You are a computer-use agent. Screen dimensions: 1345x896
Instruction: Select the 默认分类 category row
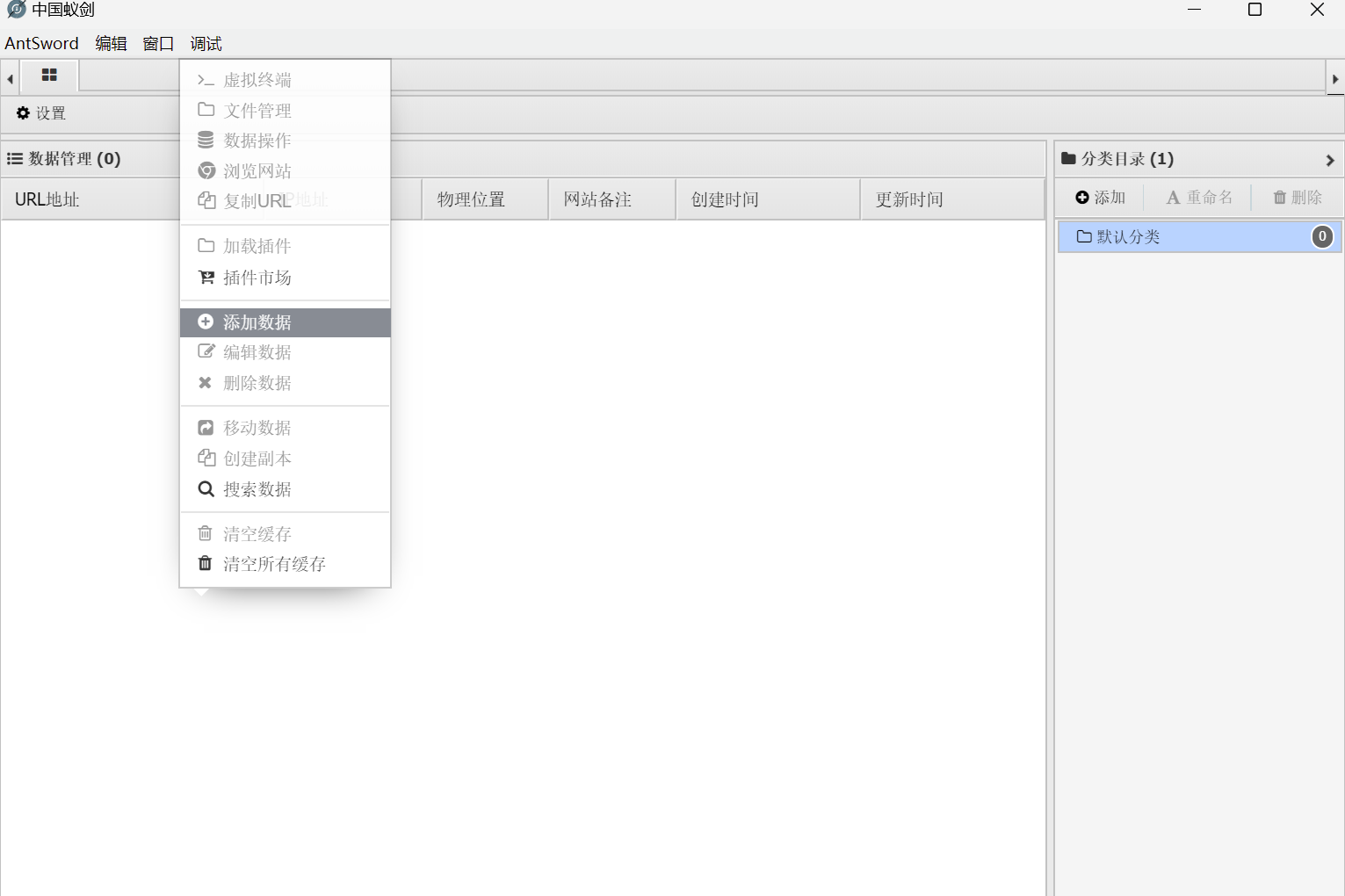point(1199,236)
